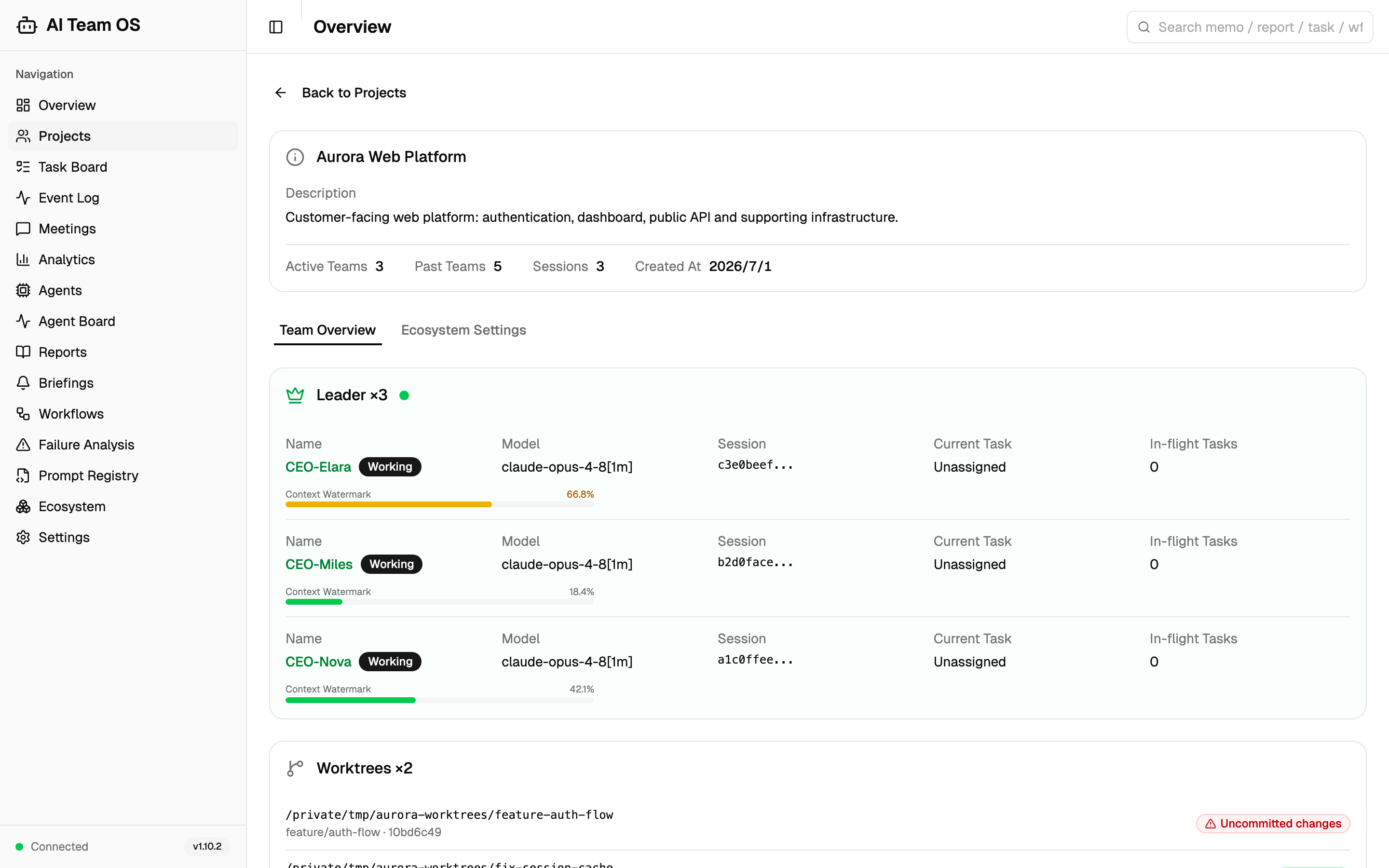The height and width of the screenshot is (868, 1389).
Task: Click session ID c3e0beef...
Action: click(755, 465)
